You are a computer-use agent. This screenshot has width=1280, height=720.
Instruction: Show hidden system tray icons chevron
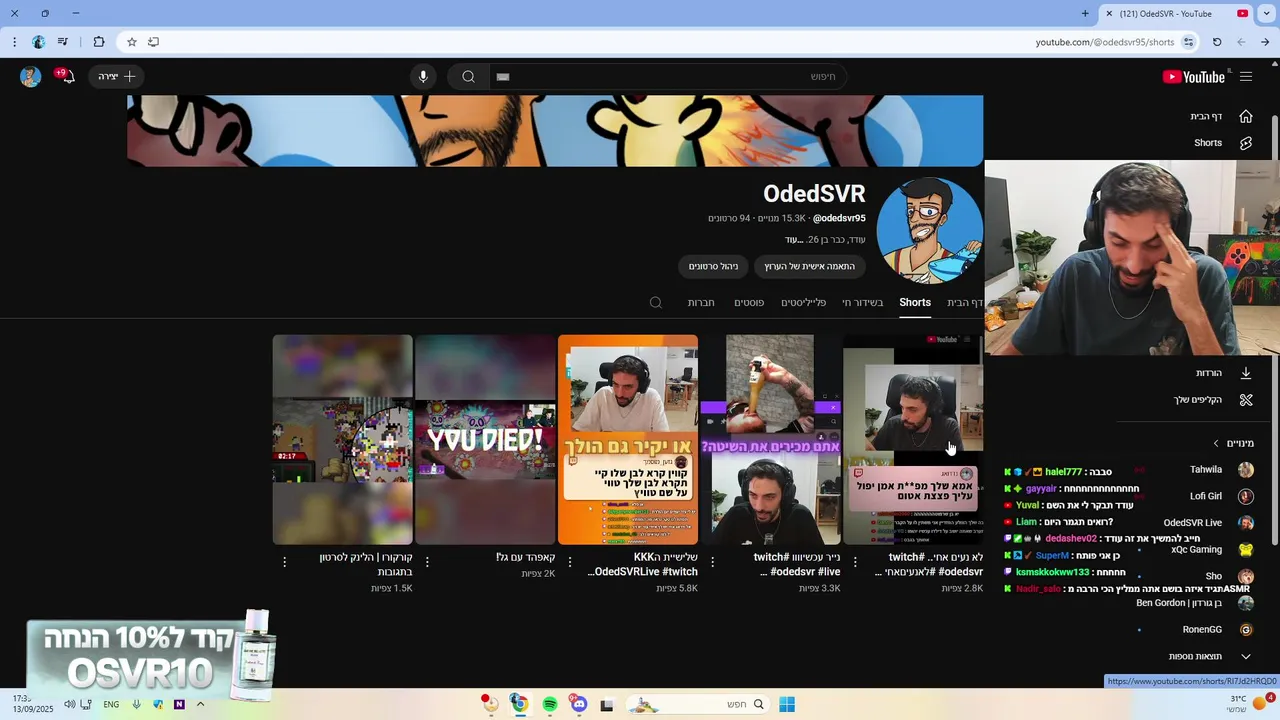(x=200, y=704)
